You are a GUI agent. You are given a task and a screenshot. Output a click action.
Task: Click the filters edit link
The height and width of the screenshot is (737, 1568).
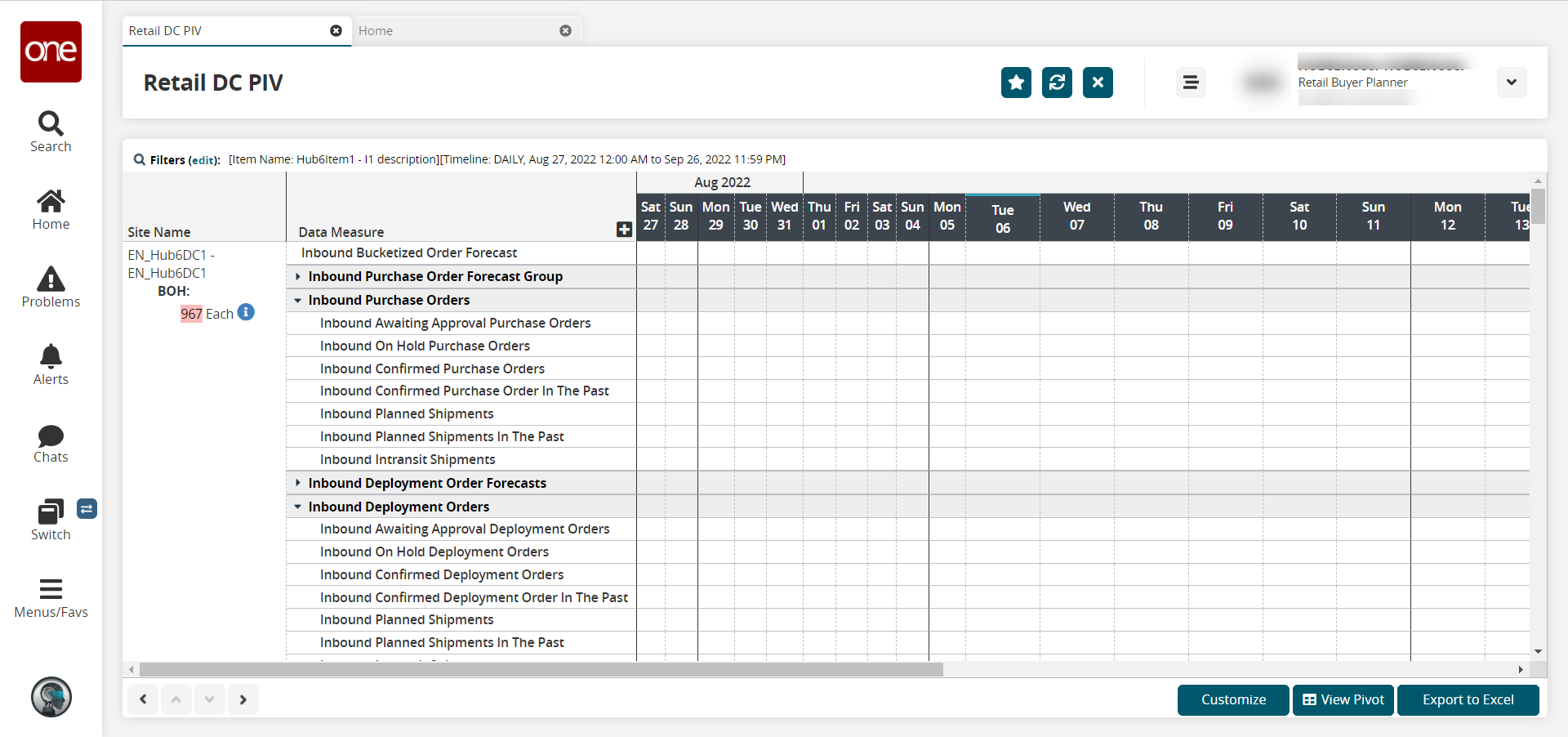(204, 160)
